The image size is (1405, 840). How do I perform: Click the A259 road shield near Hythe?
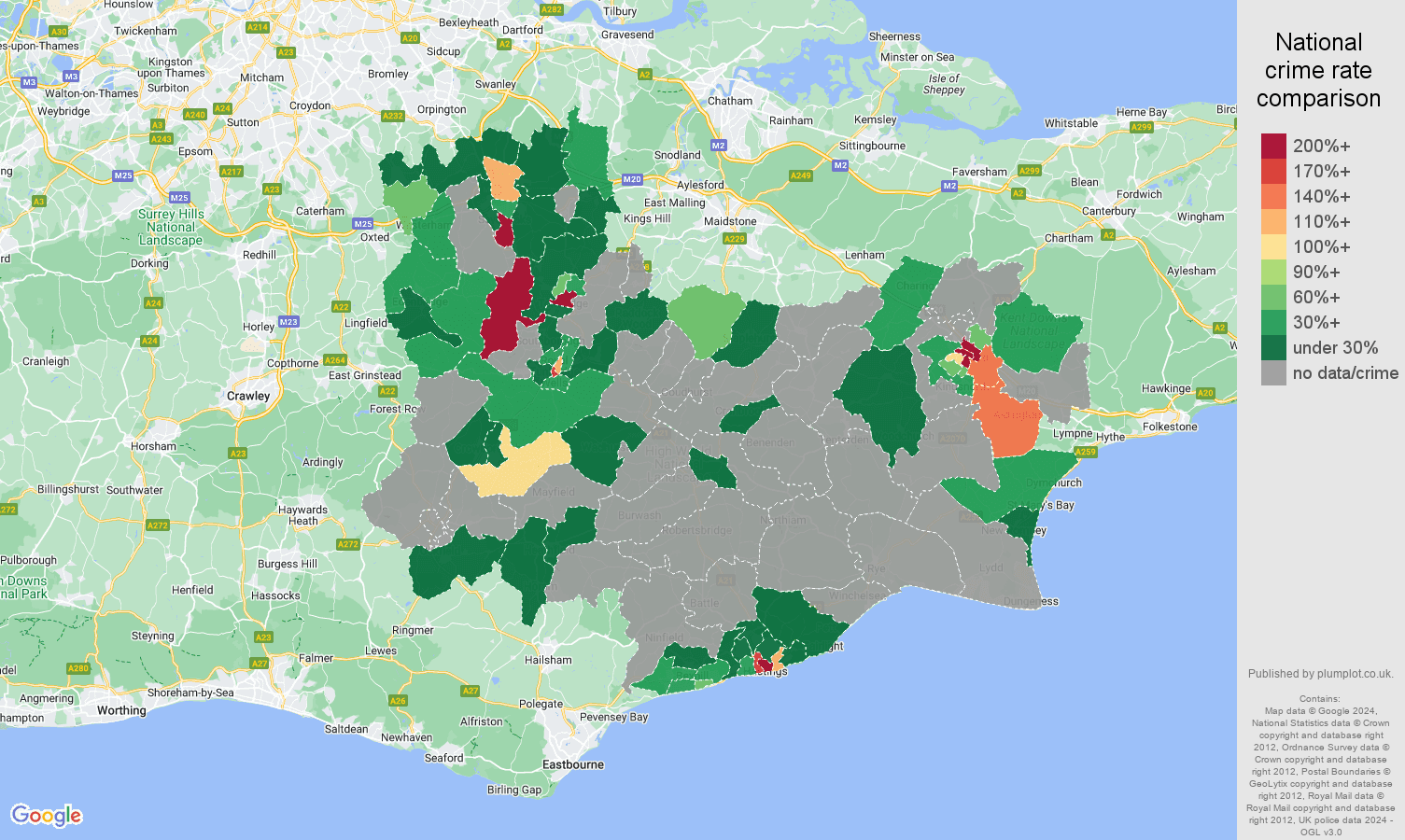[x=1086, y=452]
